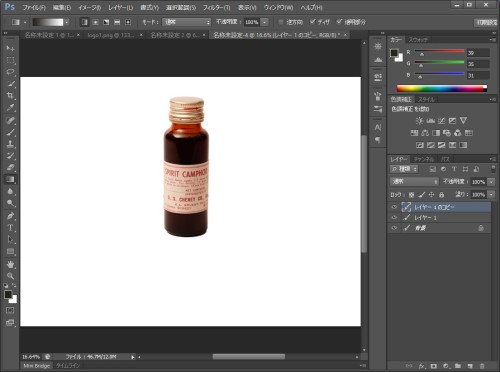Open the フィルター(T) menu
This screenshot has width=500, height=372.
216,7
